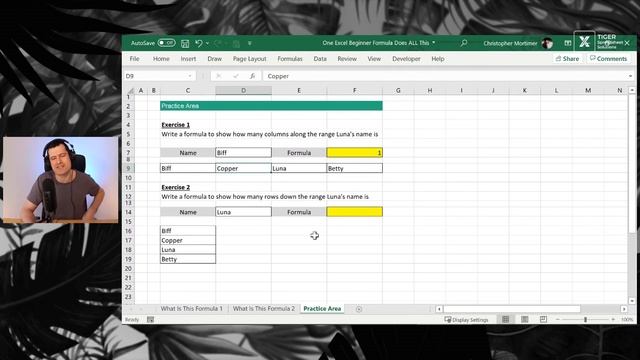This screenshot has height=360, width=640.
Task: Click the macro recording icon in status bar
Action: (150, 320)
